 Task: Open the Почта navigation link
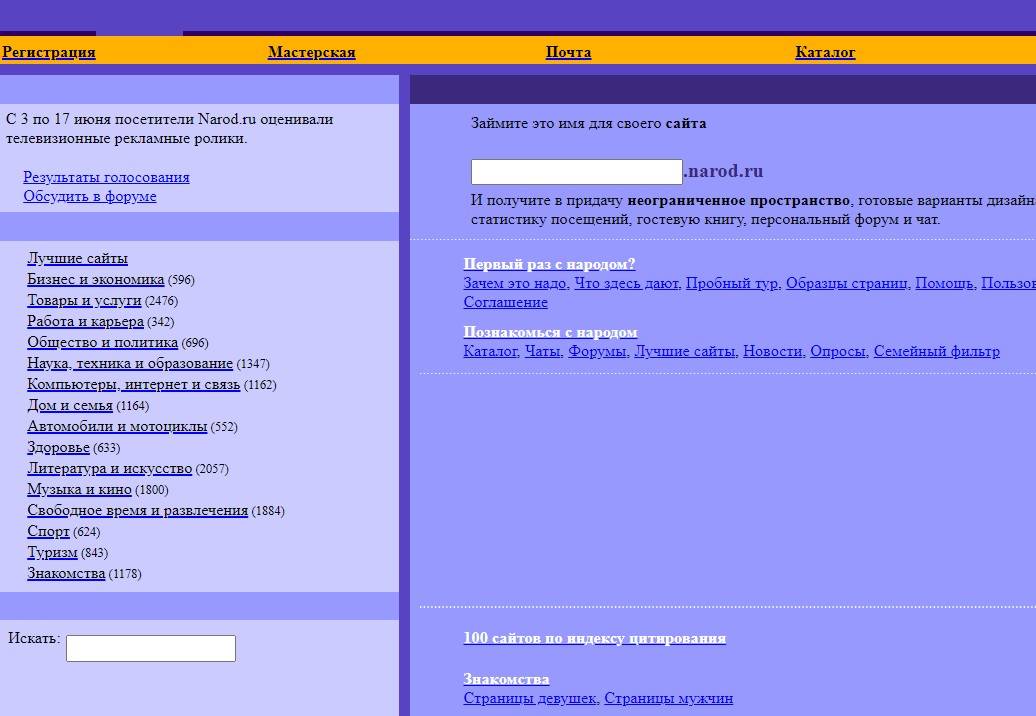(x=568, y=52)
